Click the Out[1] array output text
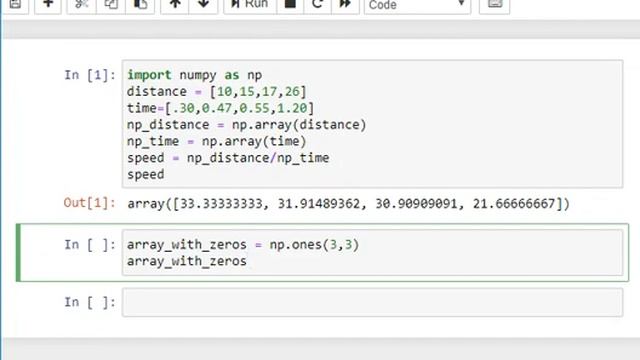Screen dimensions: 640x360 coord(348,203)
